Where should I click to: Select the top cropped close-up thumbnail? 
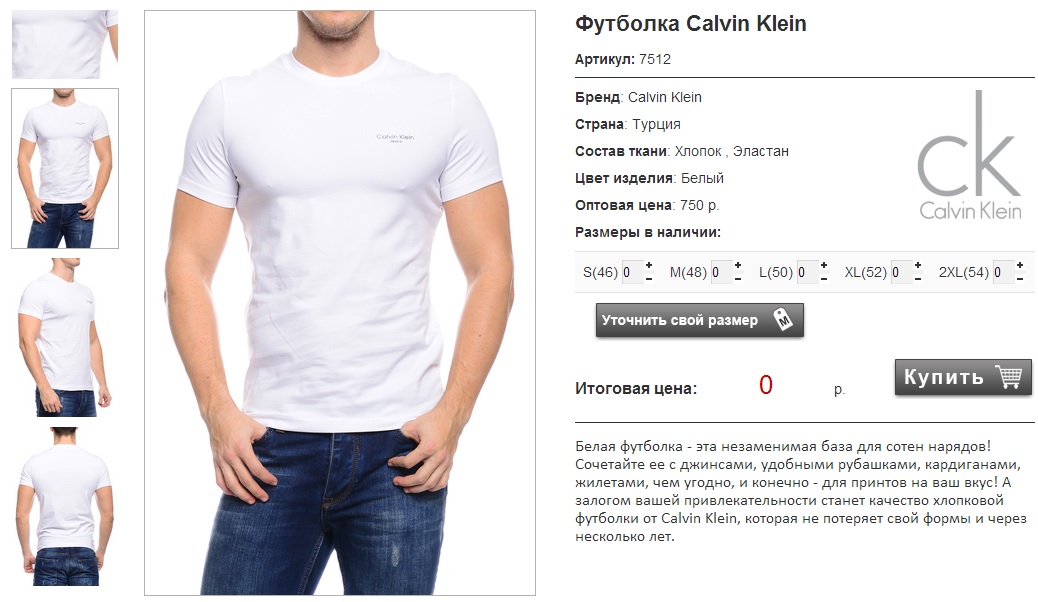65,44
